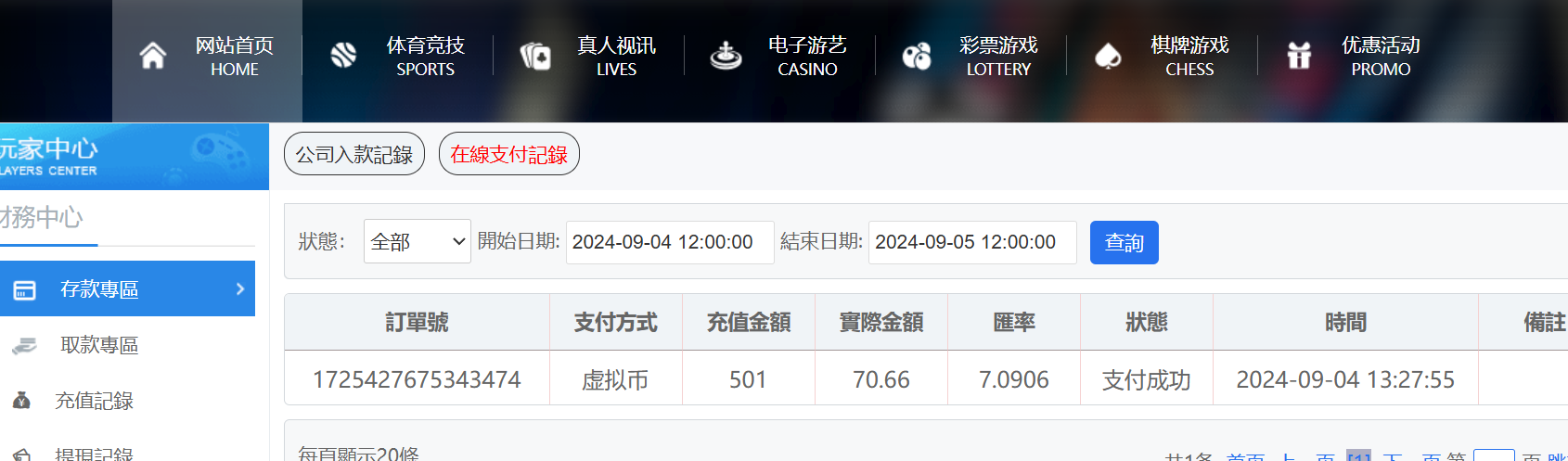Click the blue 查詢 query button
The width and height of the screenshot is (1568, 461).
tap(1125, 242)
